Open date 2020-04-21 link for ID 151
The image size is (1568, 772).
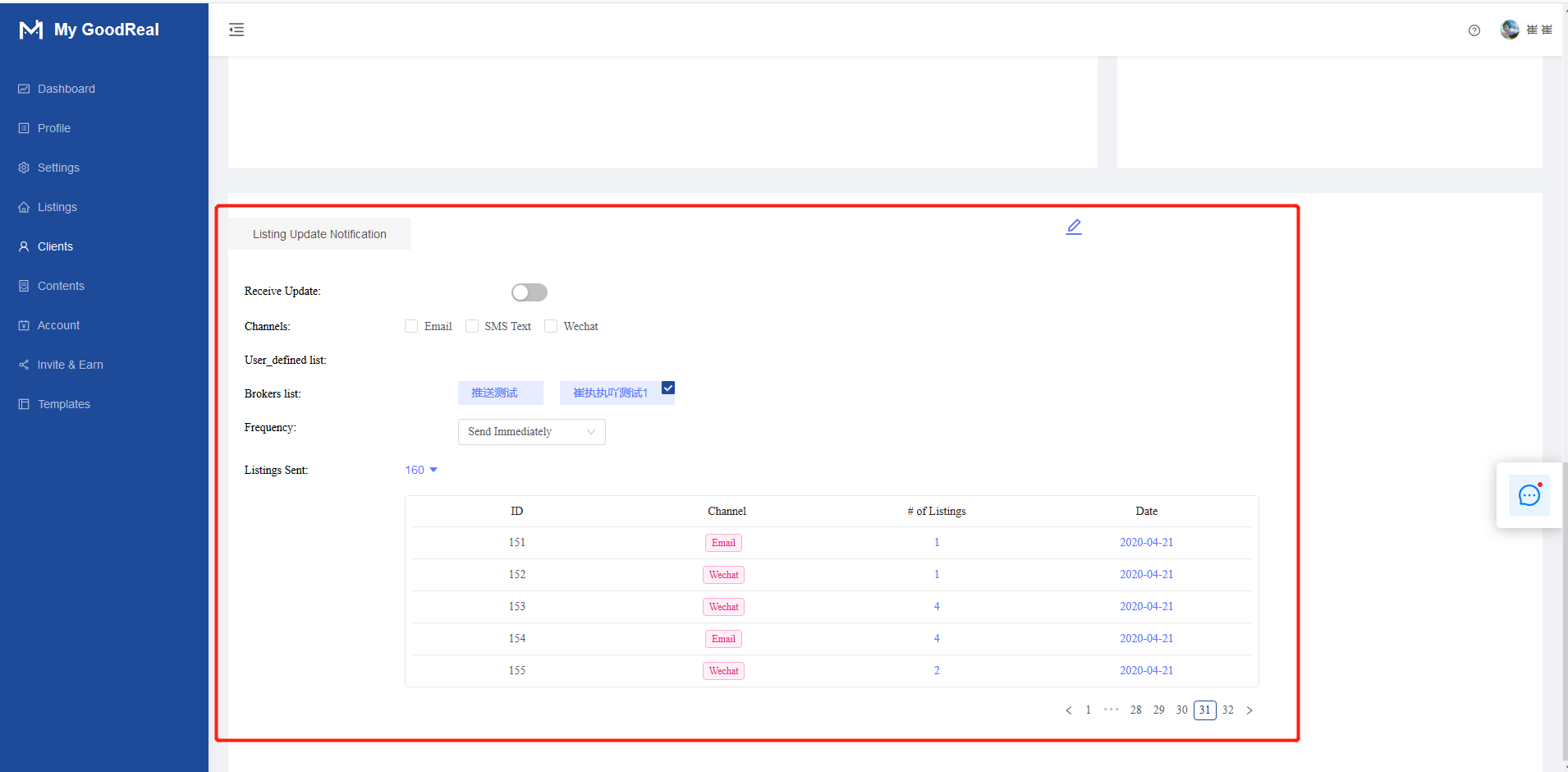pos(1146,542)
